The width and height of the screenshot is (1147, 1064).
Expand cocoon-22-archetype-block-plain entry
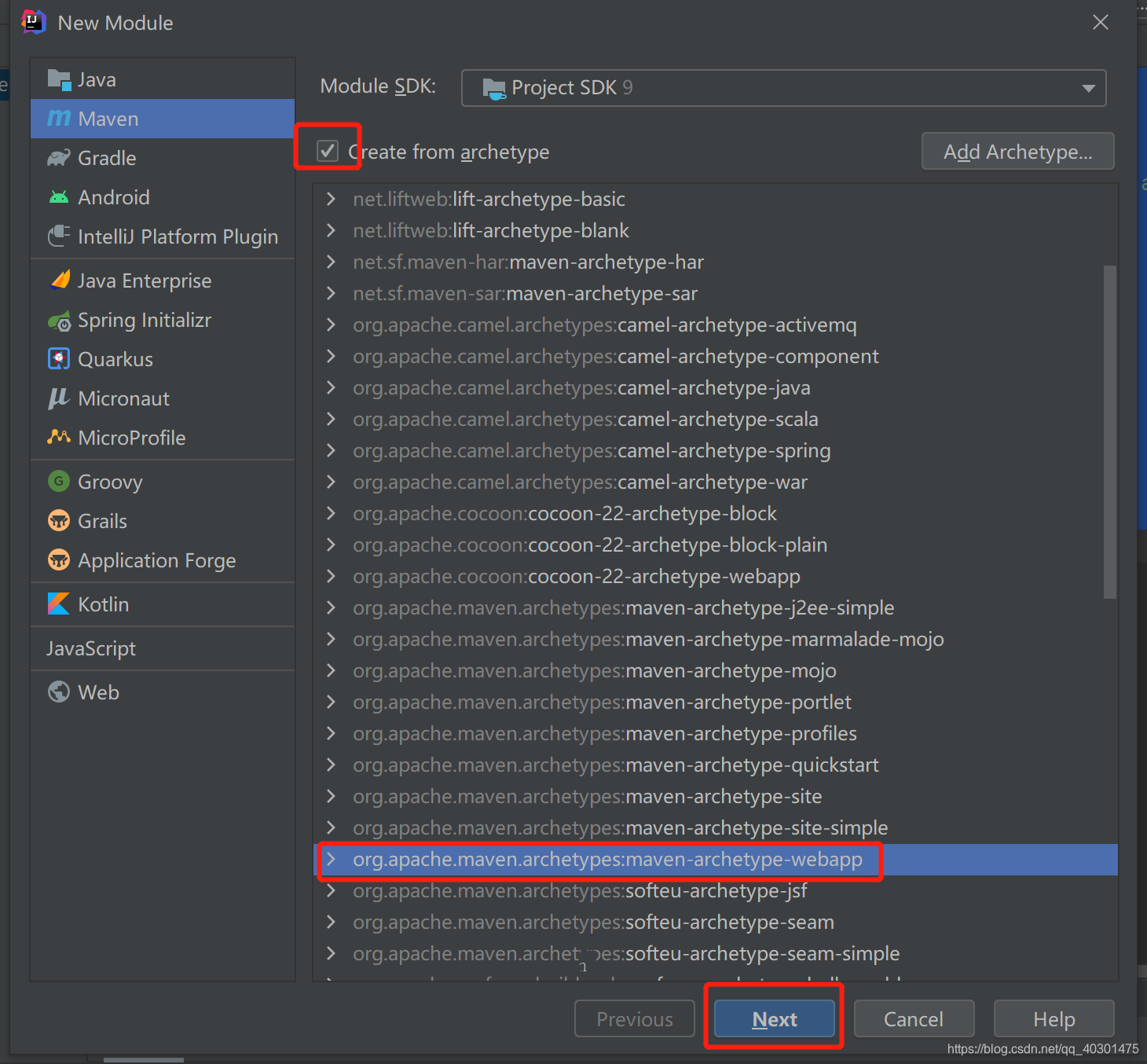(331, 545)
